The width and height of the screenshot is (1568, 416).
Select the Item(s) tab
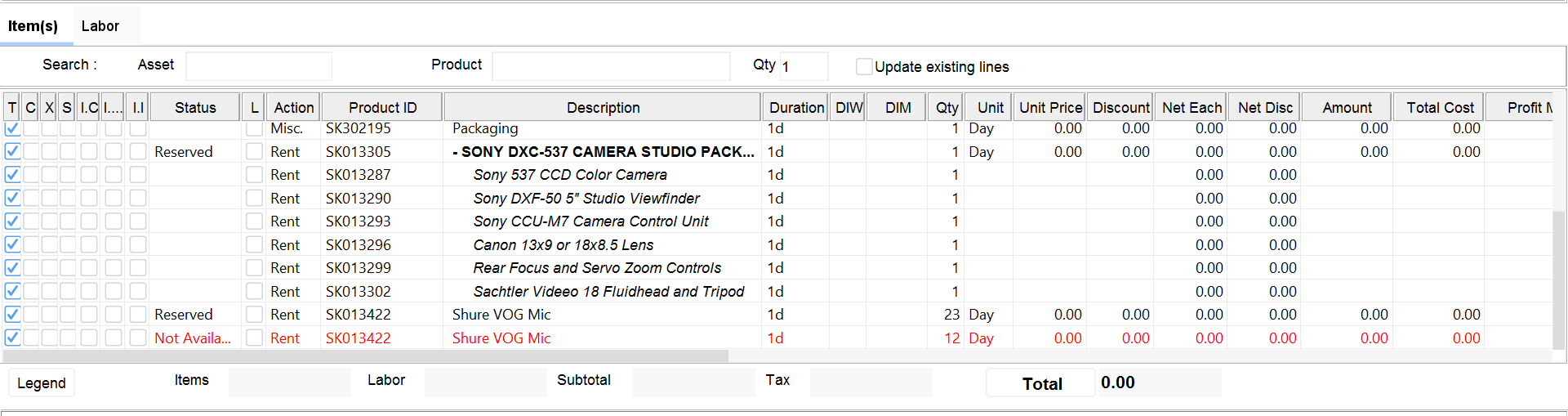(x=33, y=26)
